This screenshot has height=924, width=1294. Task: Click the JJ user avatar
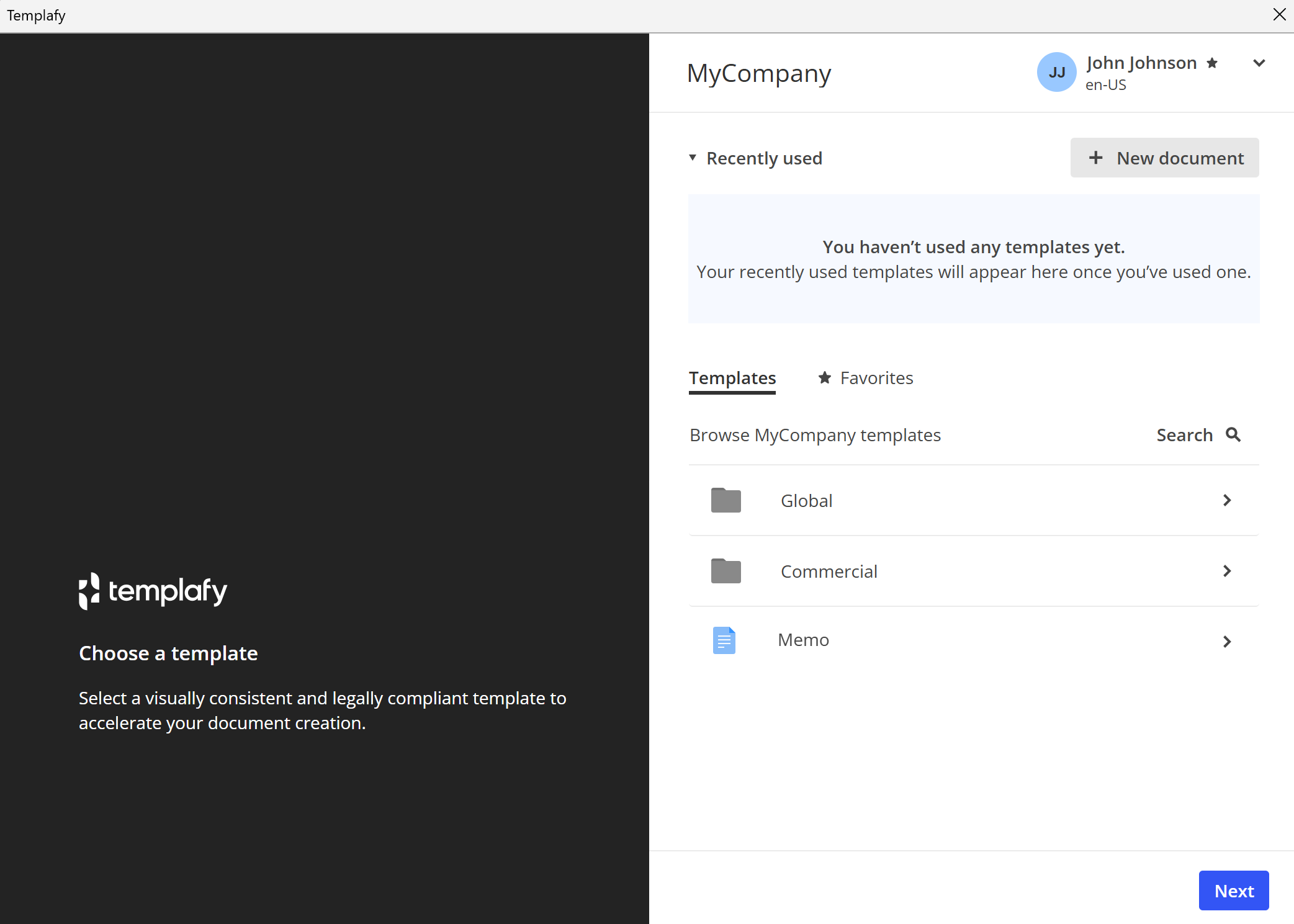pos(1056,72)
